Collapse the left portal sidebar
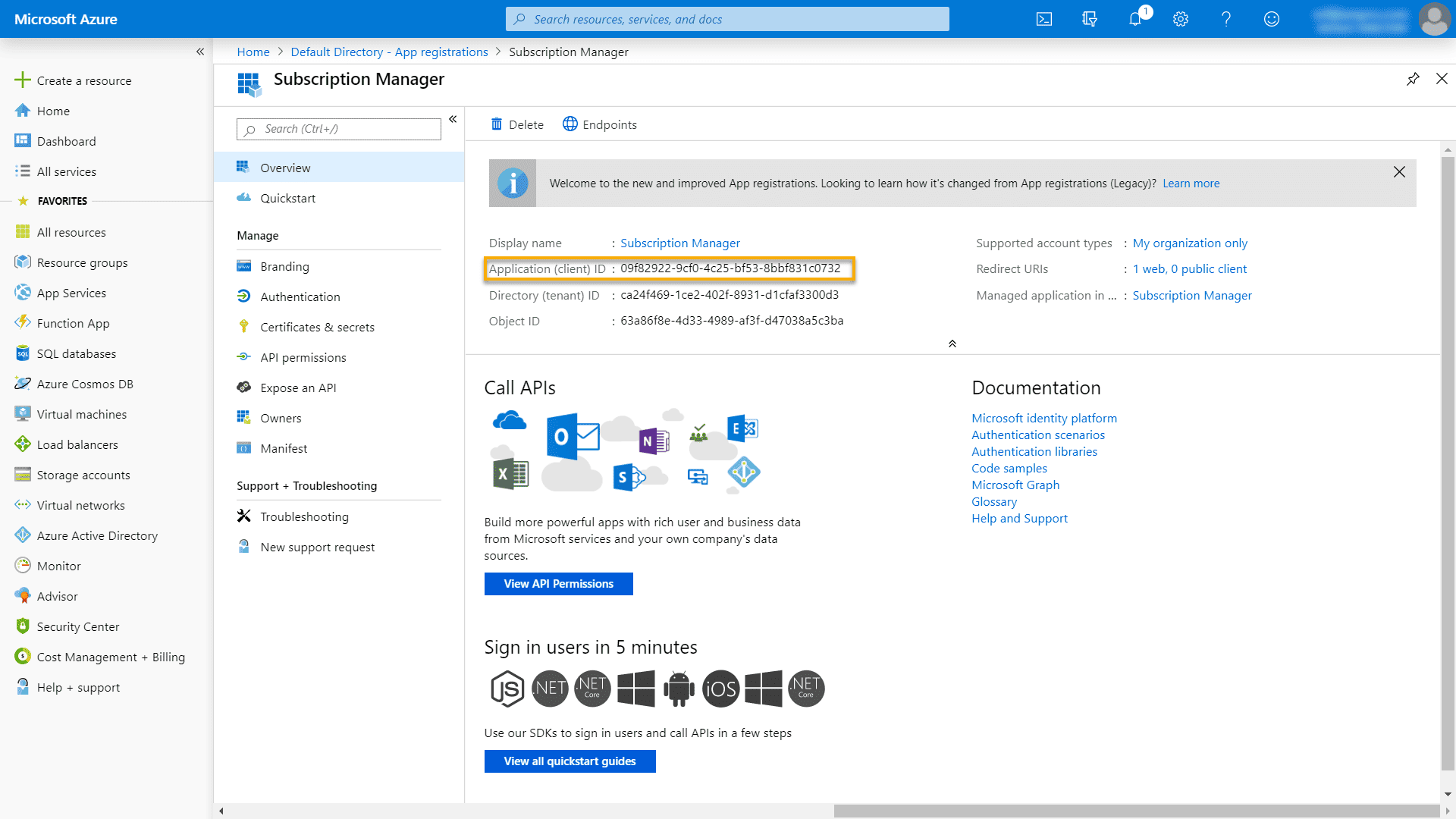Viewport: 1456px width, 819px height. click(x=200, y=52)
